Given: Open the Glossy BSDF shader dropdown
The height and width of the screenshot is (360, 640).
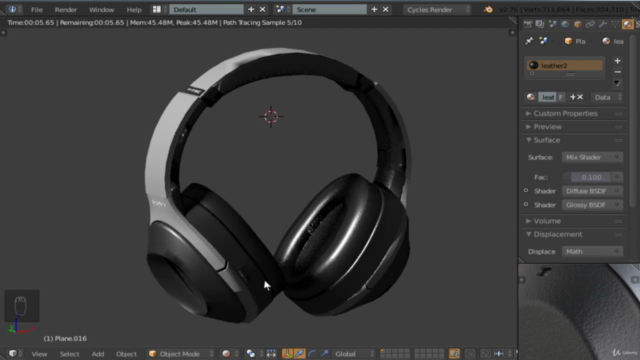Looking at the screenshot, I should click(592, 205).
